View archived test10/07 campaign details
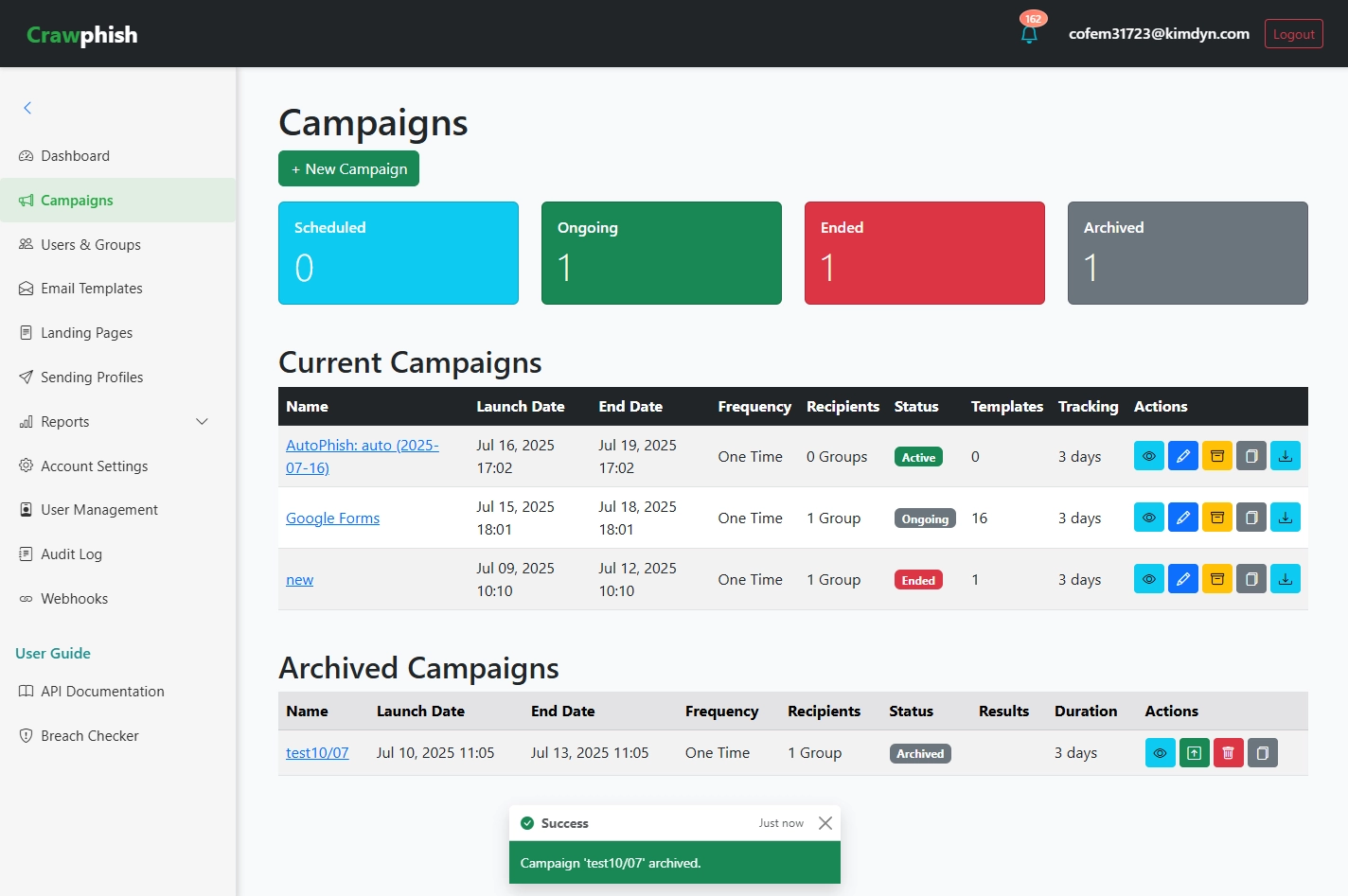 coord(1160,752)
